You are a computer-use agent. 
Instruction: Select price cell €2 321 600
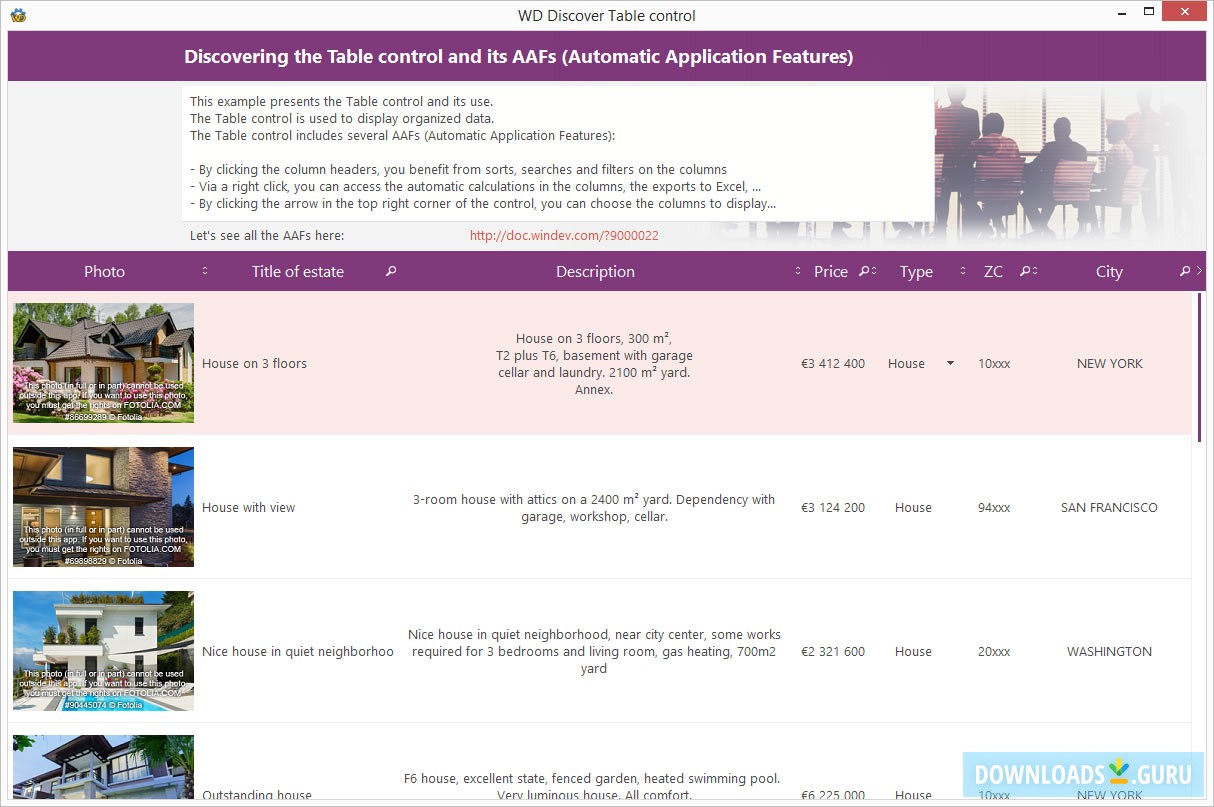click(833, 651)
